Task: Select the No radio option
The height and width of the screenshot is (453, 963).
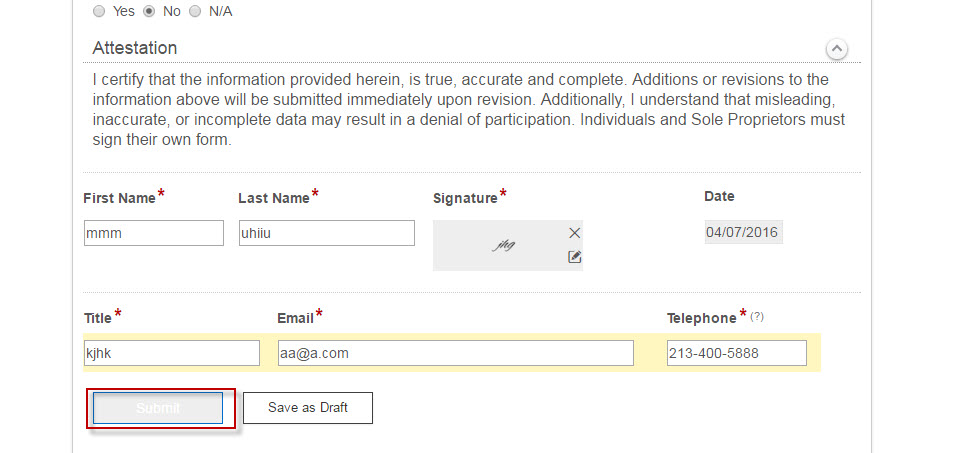Action: (x=149, y=12)
